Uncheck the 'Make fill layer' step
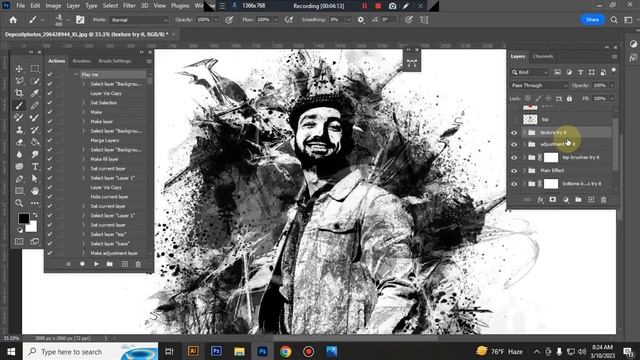Screen dimensions: 640x360 click(x=50, y=159)
